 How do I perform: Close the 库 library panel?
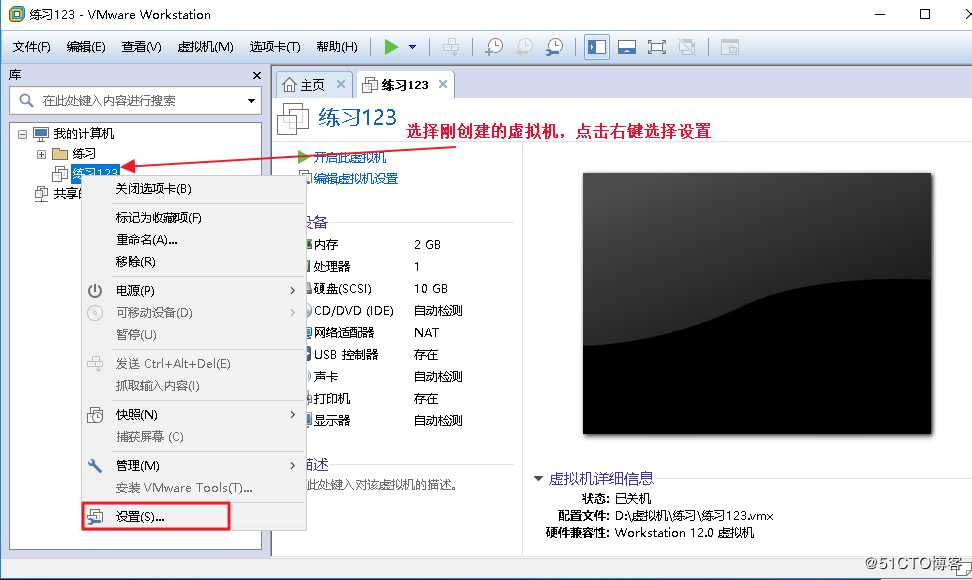click(257, 75)
